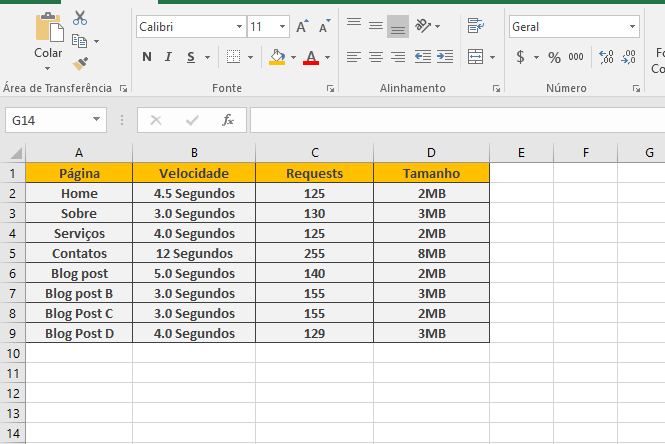Open Alinhamento group dialog launcher
The image size is (665, 444).
496,88
